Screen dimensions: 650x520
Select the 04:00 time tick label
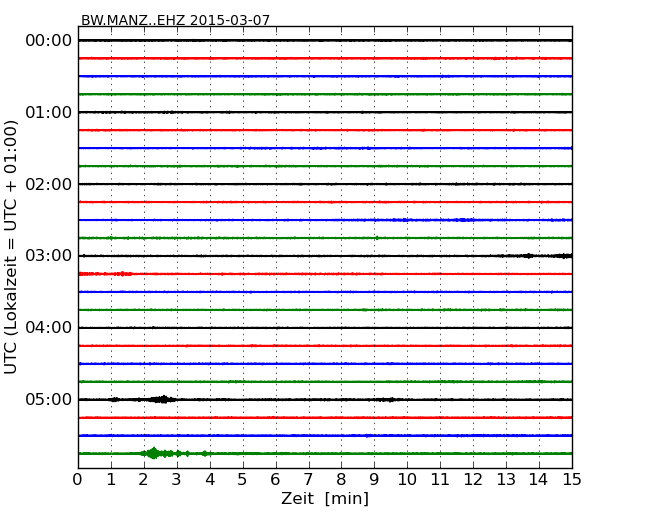(48, 328)
